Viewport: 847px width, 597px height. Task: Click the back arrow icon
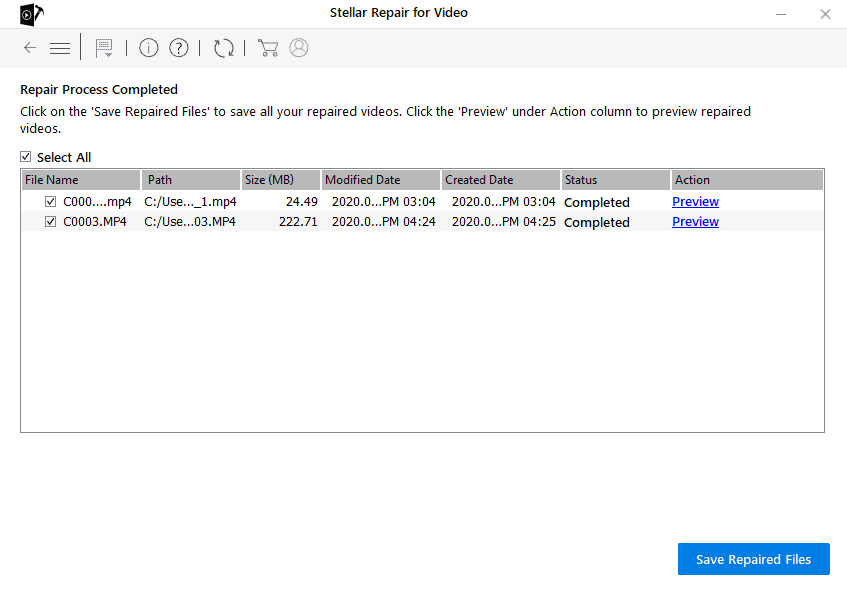30,48
